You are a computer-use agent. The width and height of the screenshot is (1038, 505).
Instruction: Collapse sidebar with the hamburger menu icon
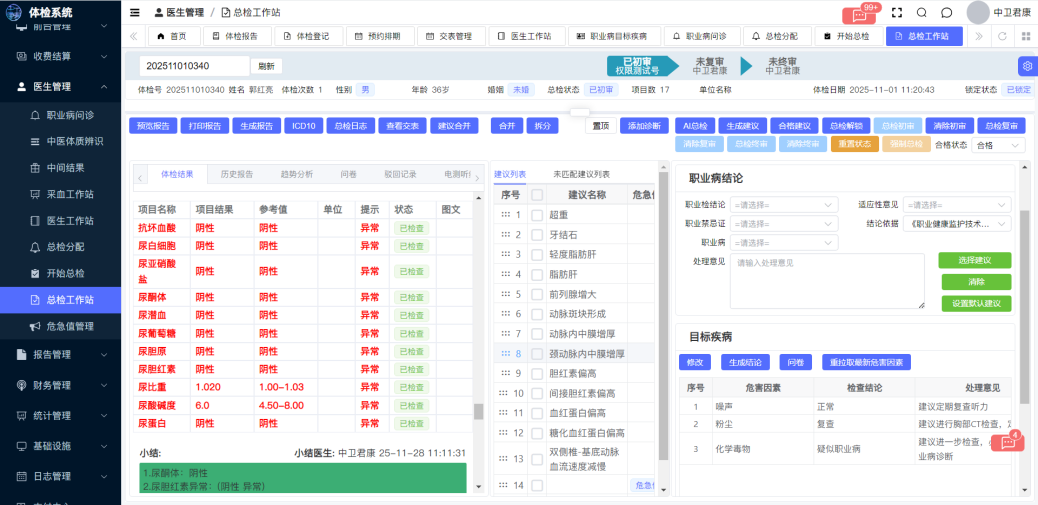[135, 12]
